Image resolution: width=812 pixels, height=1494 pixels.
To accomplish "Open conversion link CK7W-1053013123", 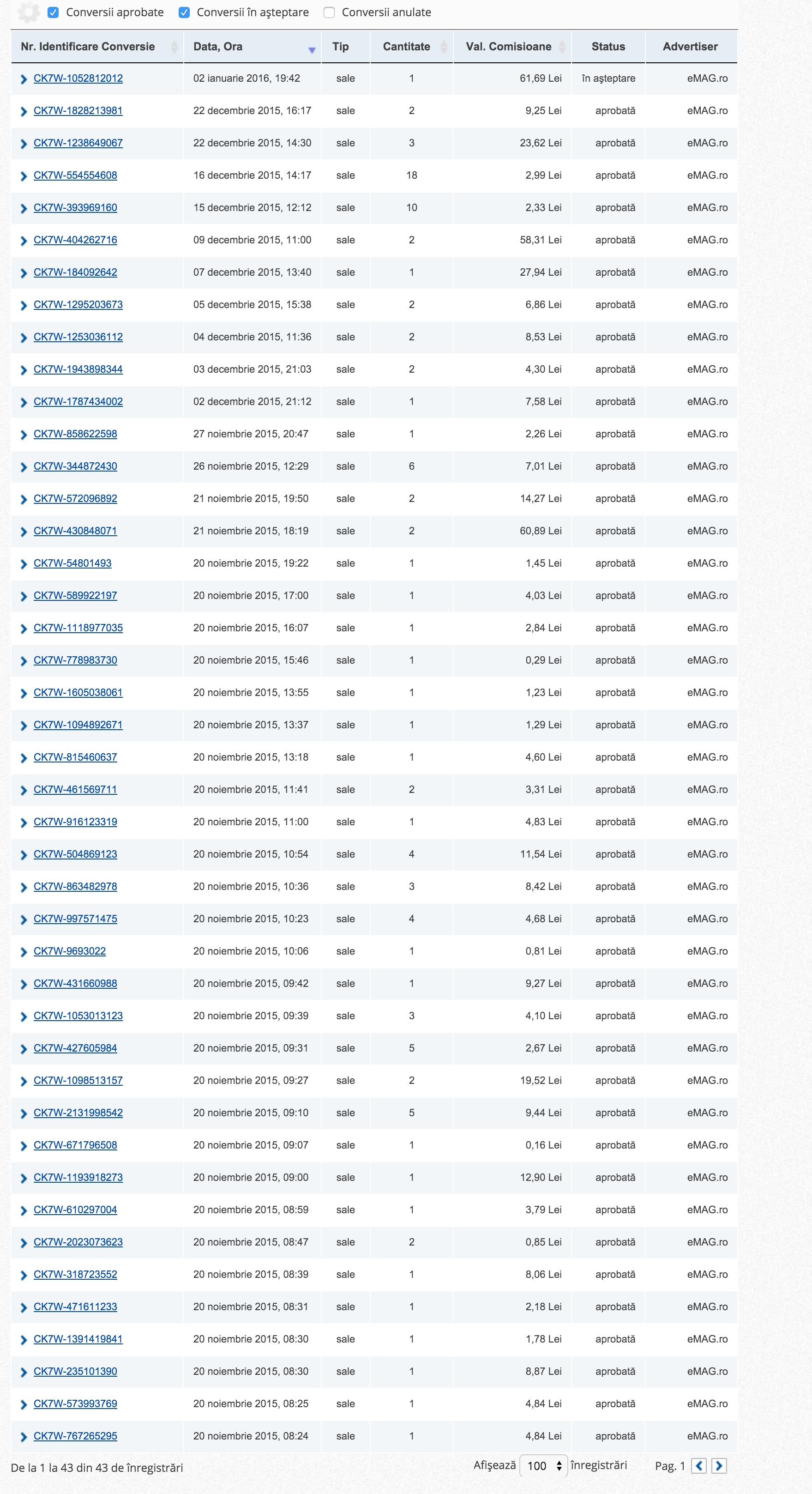I will click(x=78, y=1016).
